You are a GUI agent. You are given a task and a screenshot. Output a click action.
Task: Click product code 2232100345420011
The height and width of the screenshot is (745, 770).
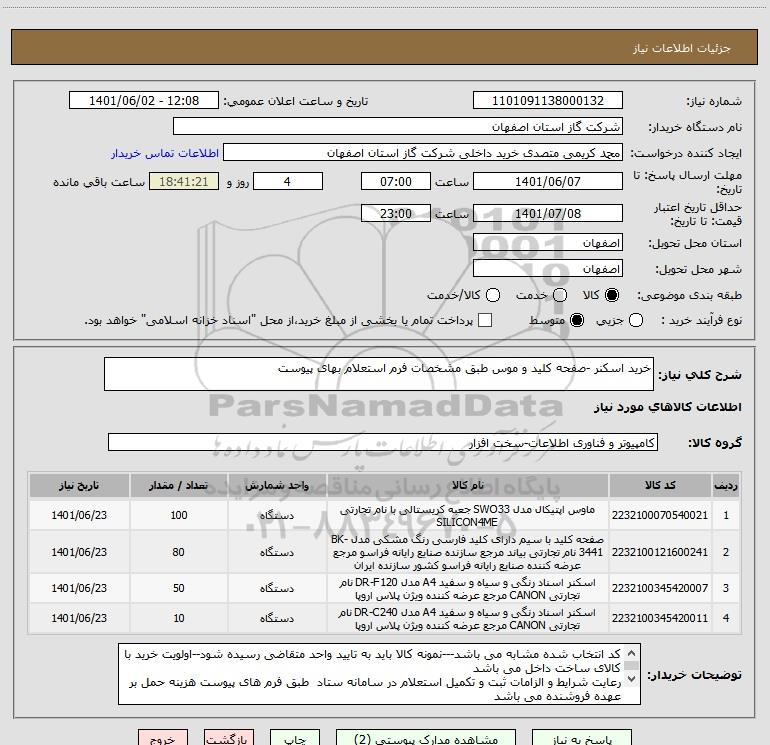coord(660,618)
